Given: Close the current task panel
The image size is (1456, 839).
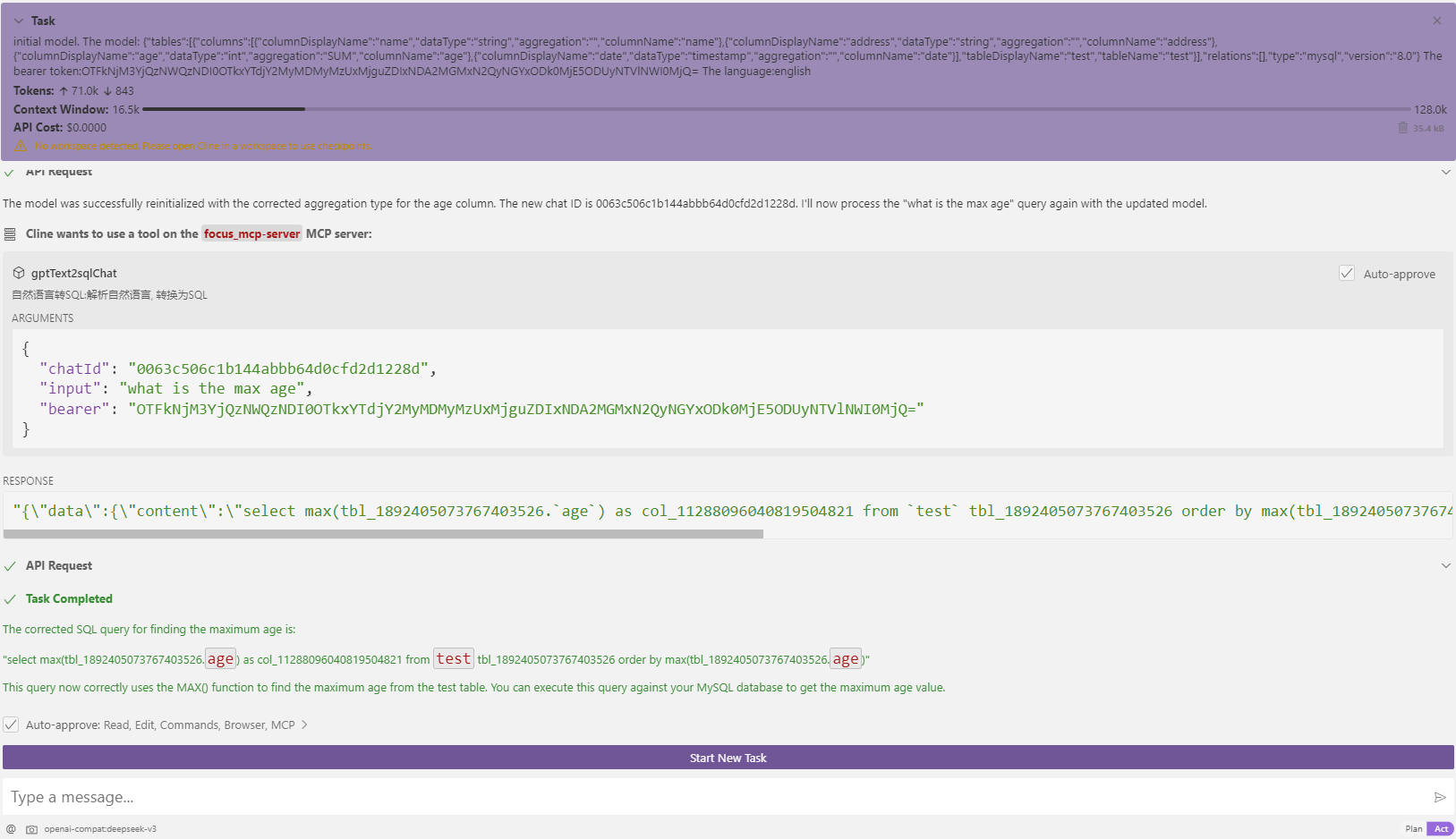Looking at the screenshot, I should point(1437,21).
